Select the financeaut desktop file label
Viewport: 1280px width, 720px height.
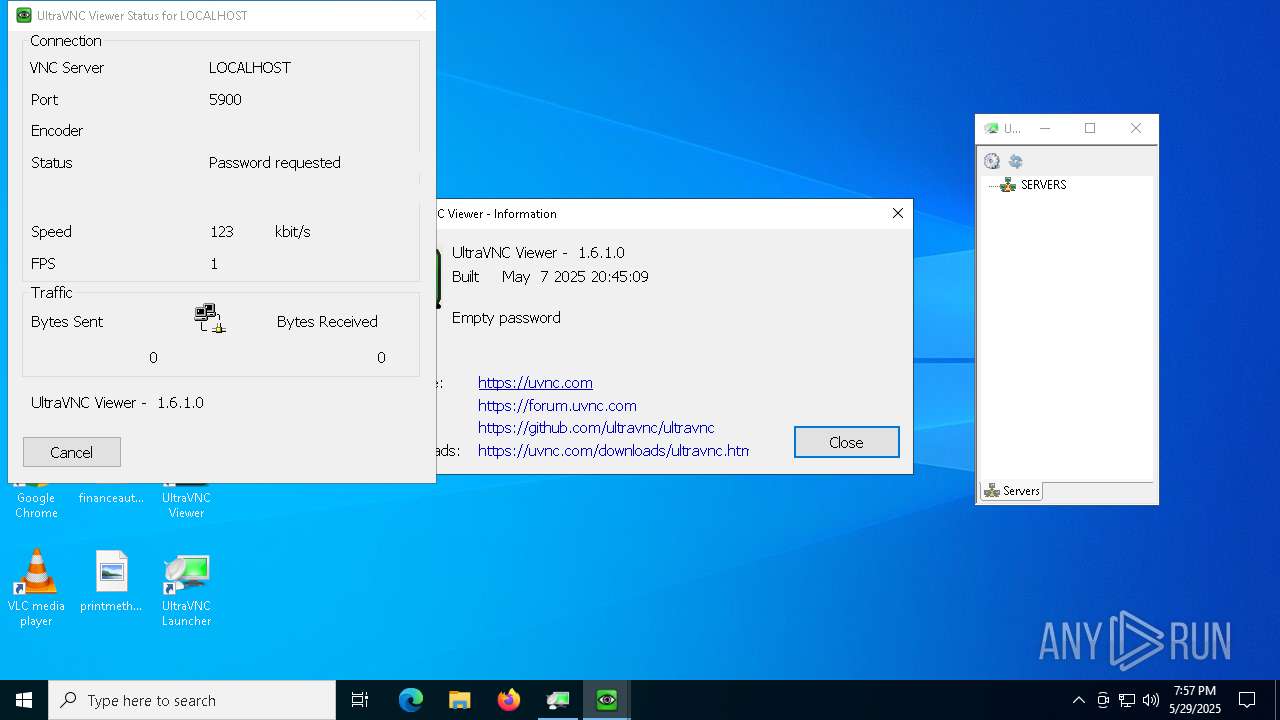tap(111, 498)
